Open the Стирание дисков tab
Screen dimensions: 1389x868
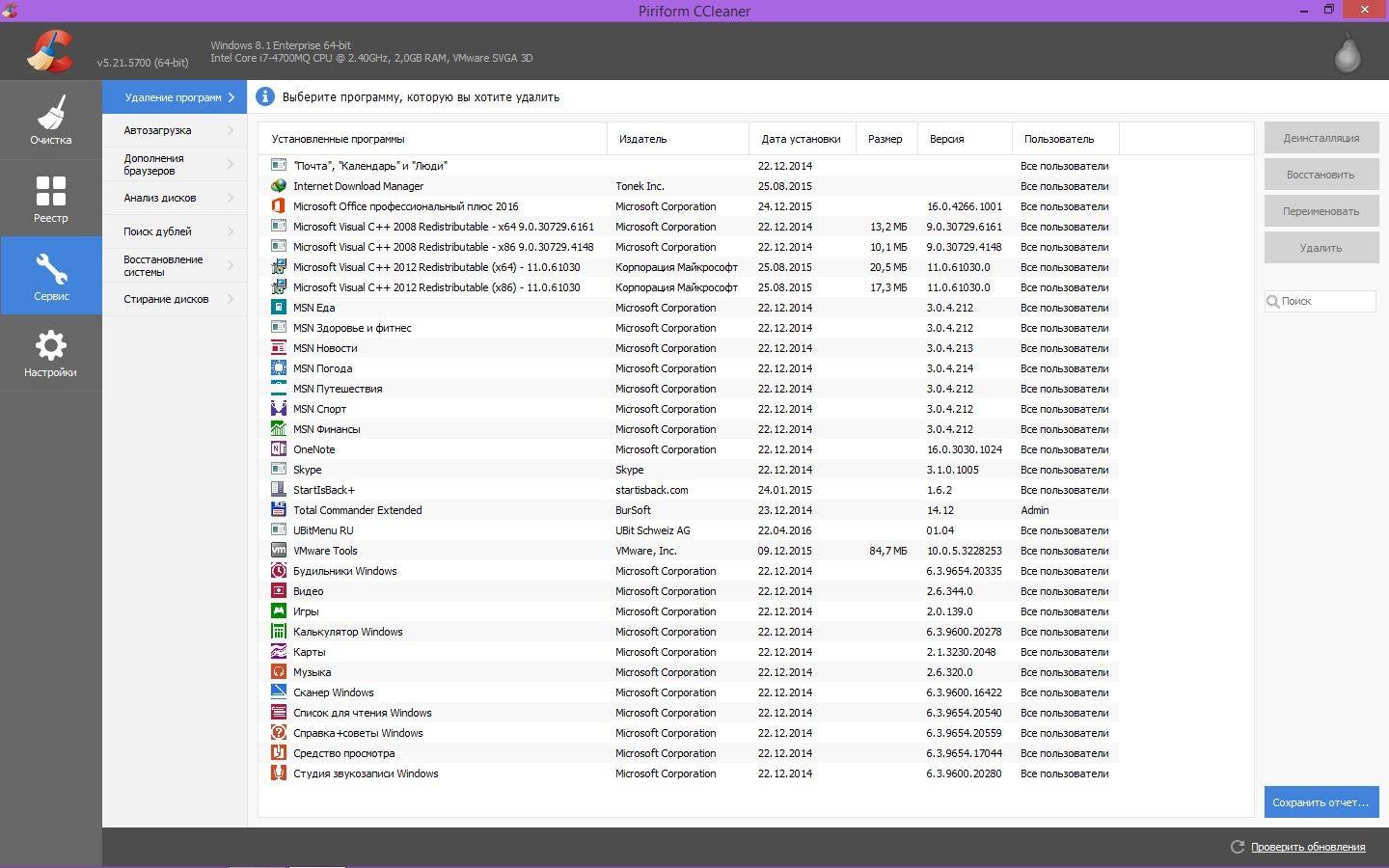coord(175,299)
